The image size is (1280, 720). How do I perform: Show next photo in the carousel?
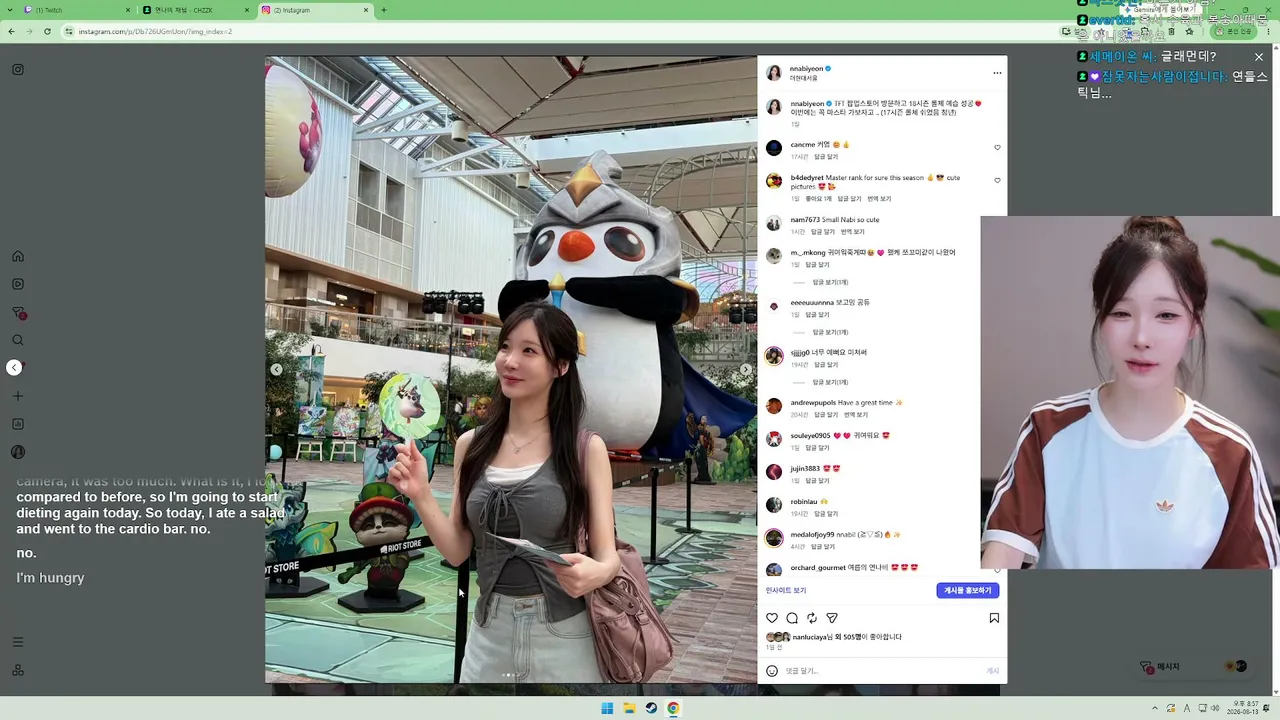[x=745, y=370]
